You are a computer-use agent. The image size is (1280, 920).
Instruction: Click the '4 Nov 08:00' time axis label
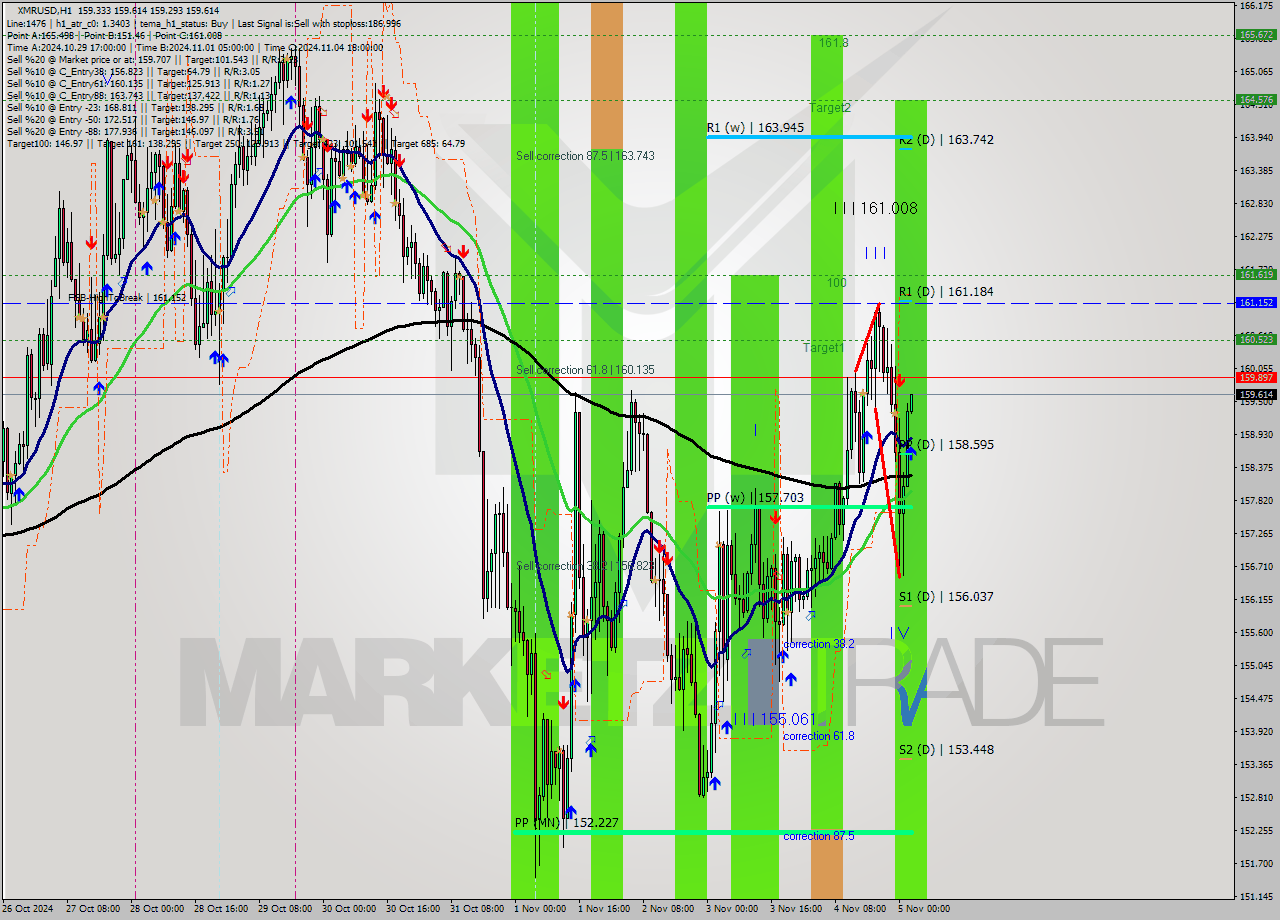pos(858,909)
